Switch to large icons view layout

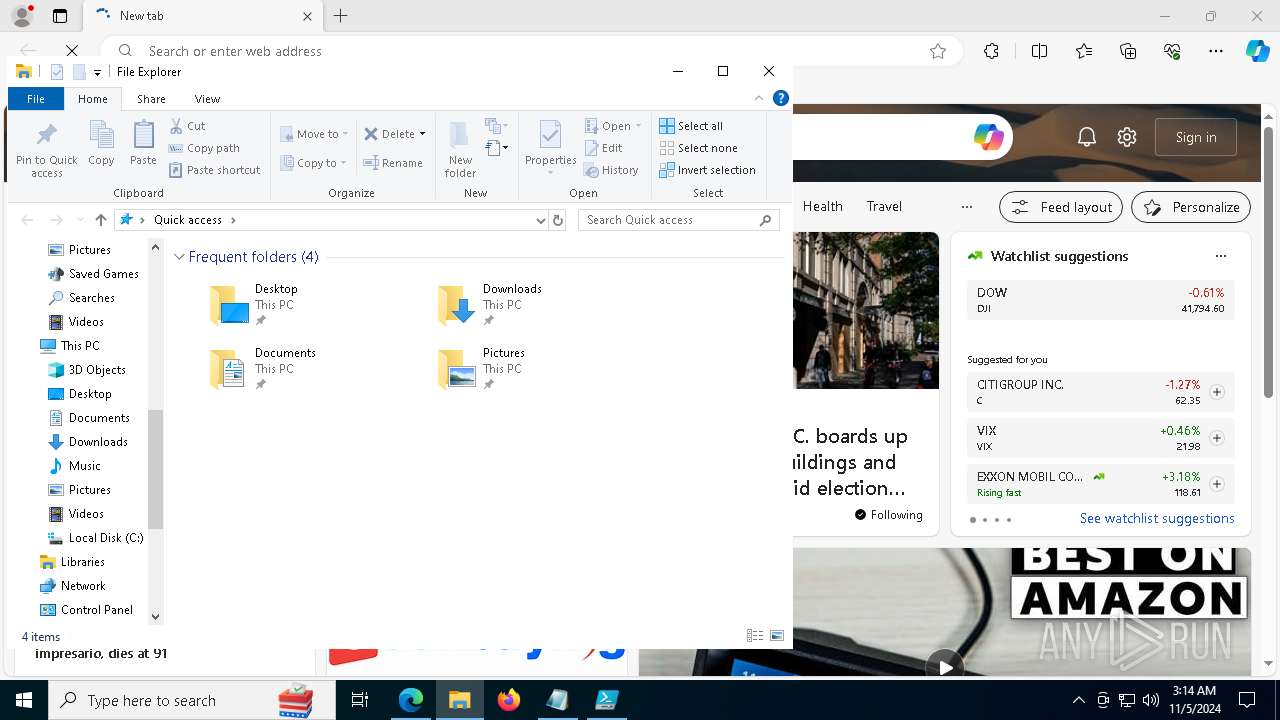(x=777, y=636)
